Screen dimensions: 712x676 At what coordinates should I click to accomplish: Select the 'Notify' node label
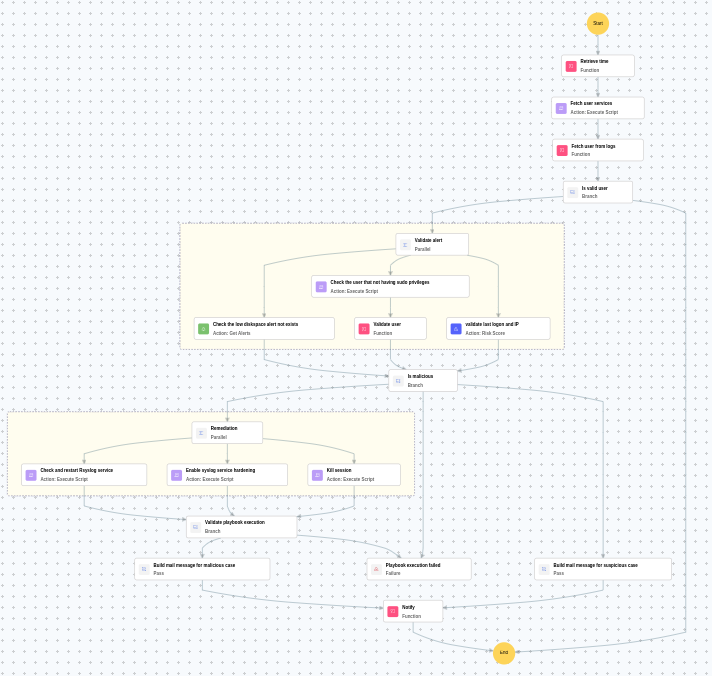click(x=408, y=607)
